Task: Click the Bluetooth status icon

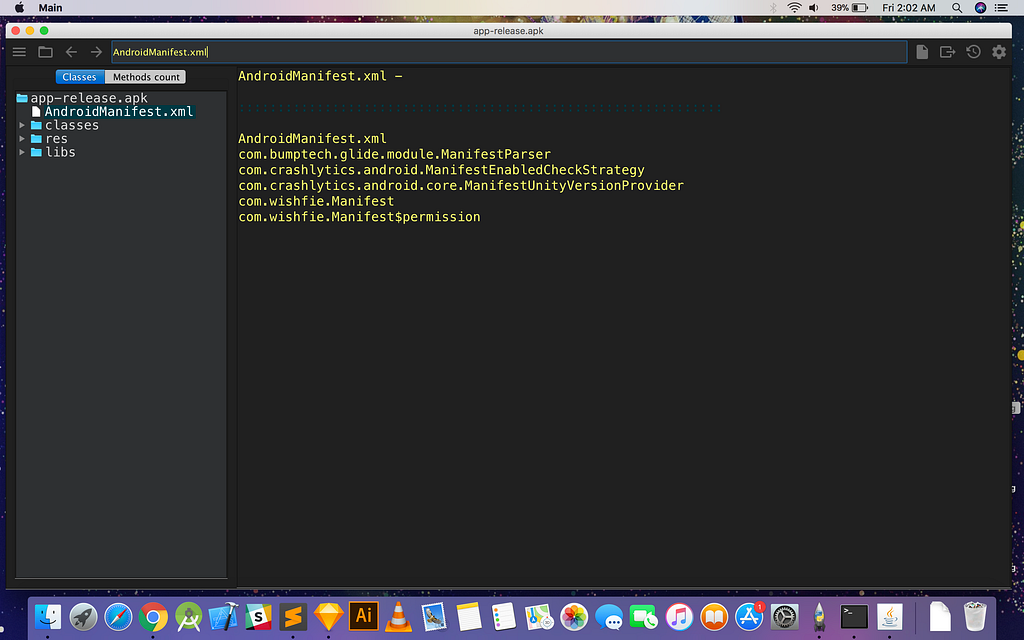Action: coord(773,8)
